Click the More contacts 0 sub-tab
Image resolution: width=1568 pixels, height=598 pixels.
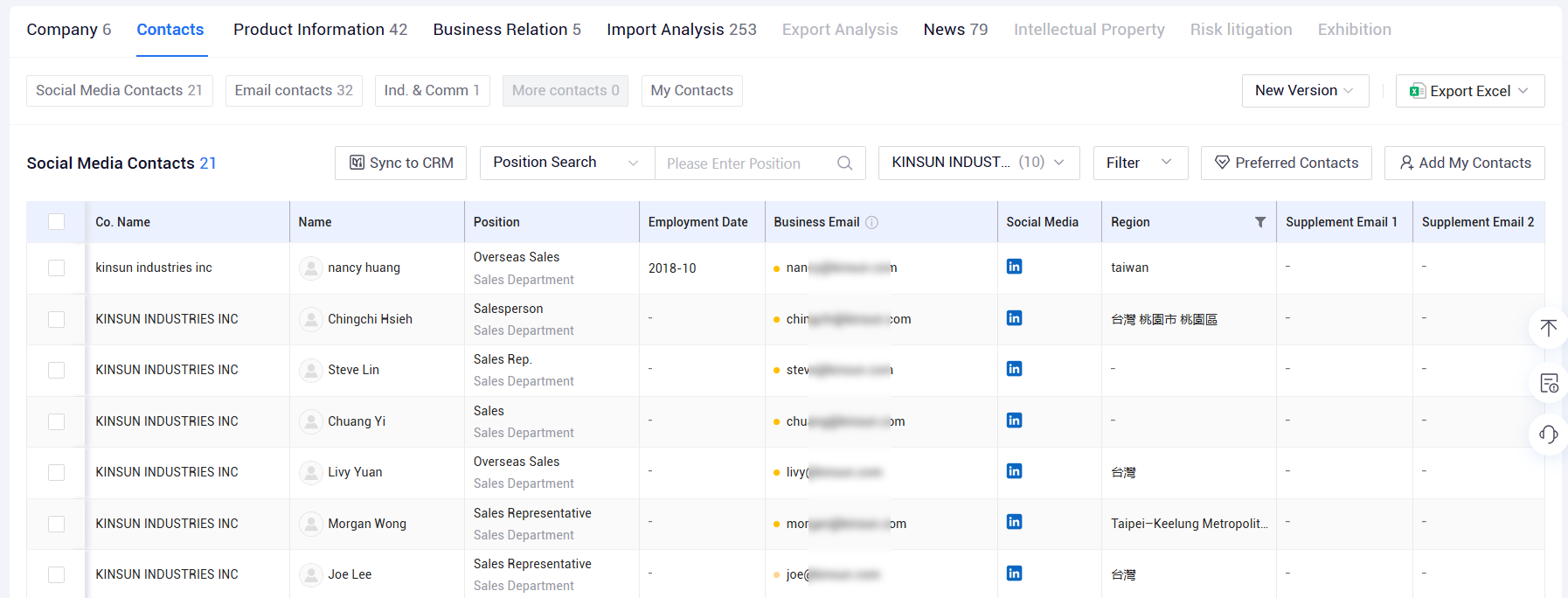click(x=565, y=91)
